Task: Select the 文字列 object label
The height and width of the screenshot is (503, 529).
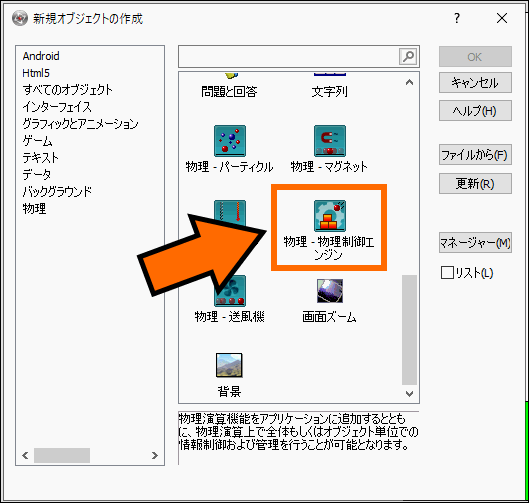Action: (x=330, y=92)
